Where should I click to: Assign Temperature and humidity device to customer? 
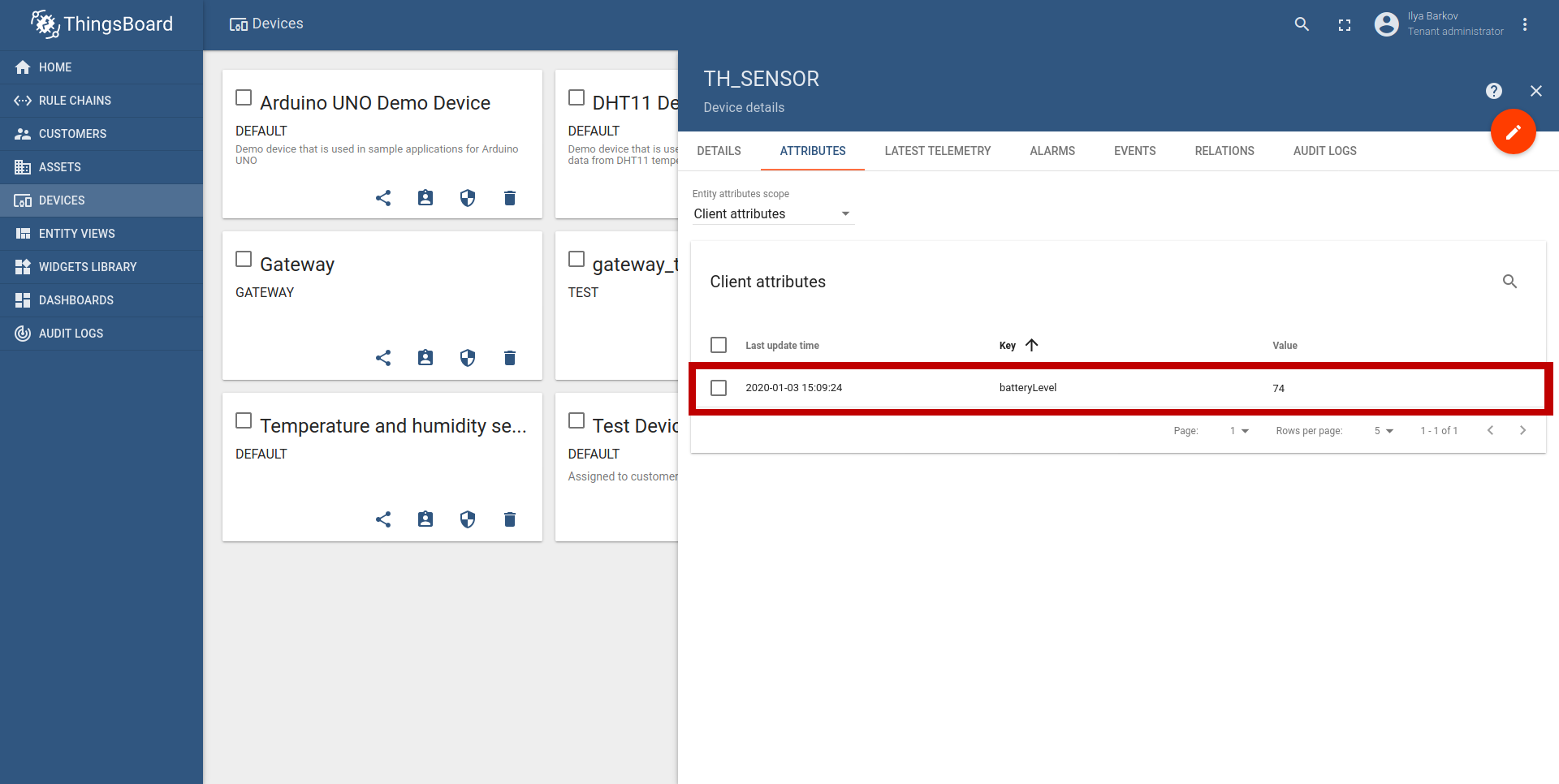pos(425,519)
